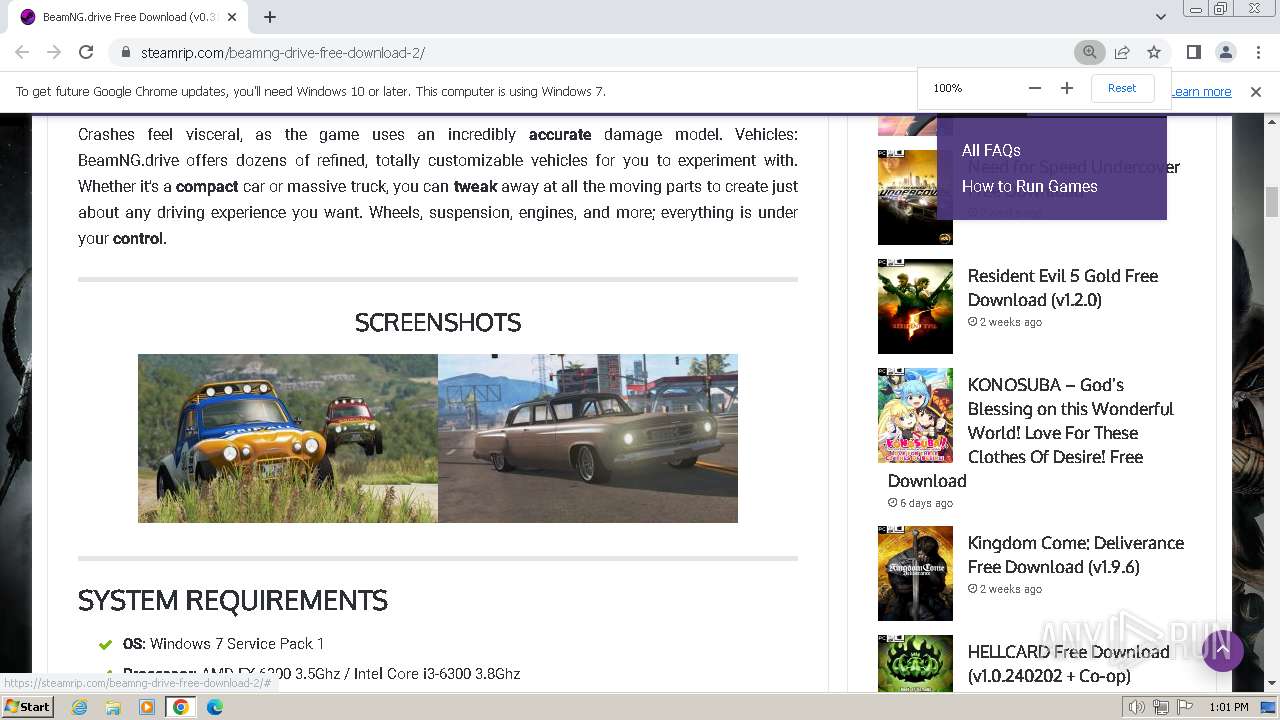This screenshot has width=1280, height=720.
Task: Open HELLCARD Free Download link
Action: pyautogui.click(x=1068, y=664)
